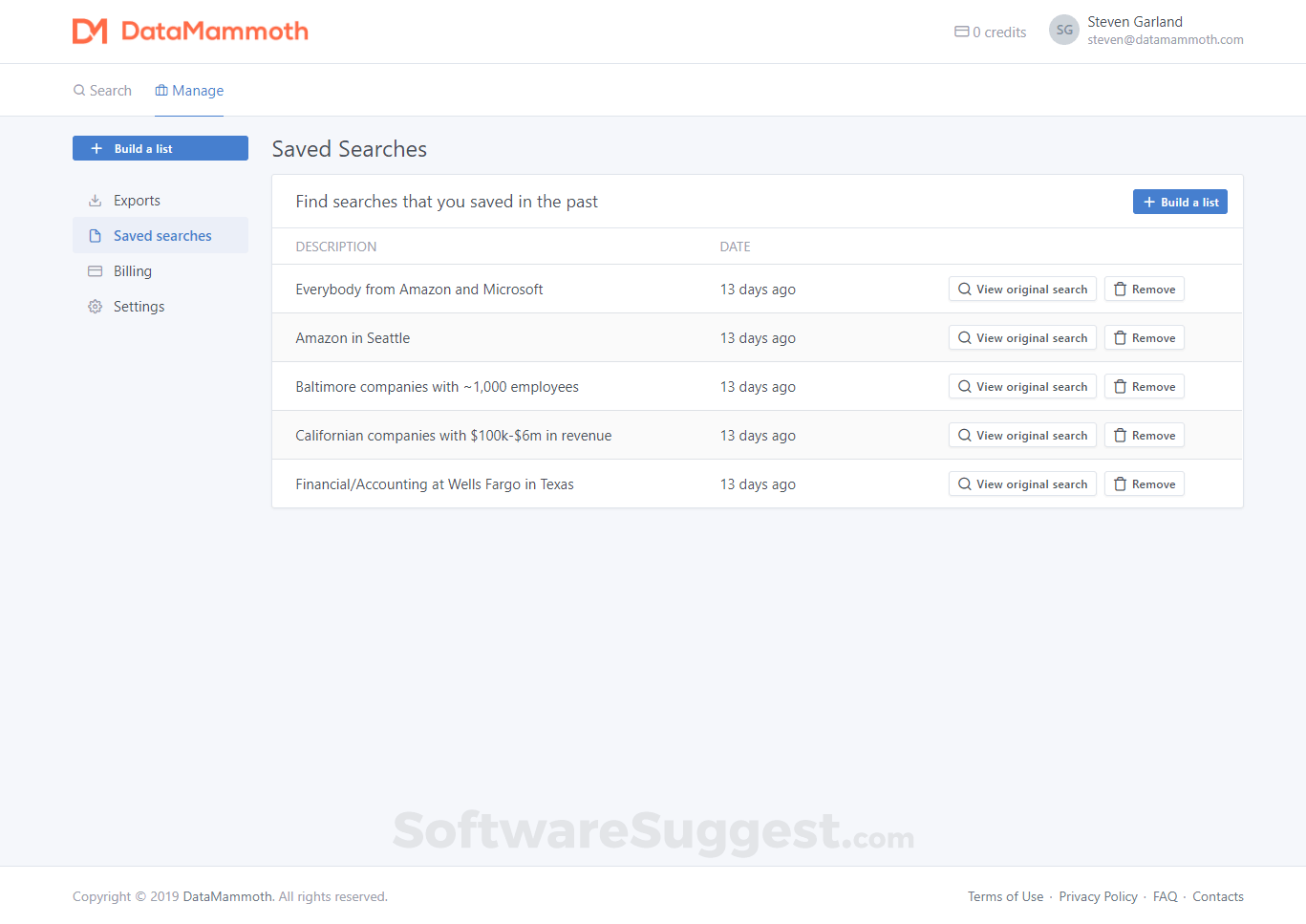Remove the Californian companies saved search
The width and height of the screenshot is (1306, 924).
click(1144, 436)
